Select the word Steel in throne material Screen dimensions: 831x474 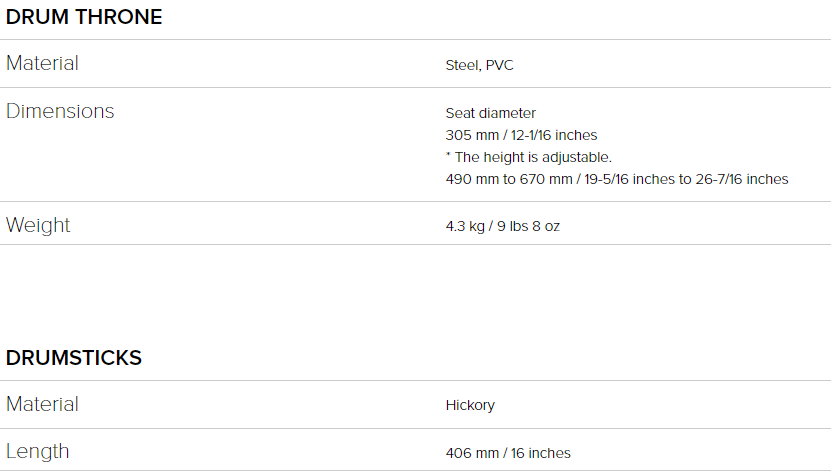point(462,66)
